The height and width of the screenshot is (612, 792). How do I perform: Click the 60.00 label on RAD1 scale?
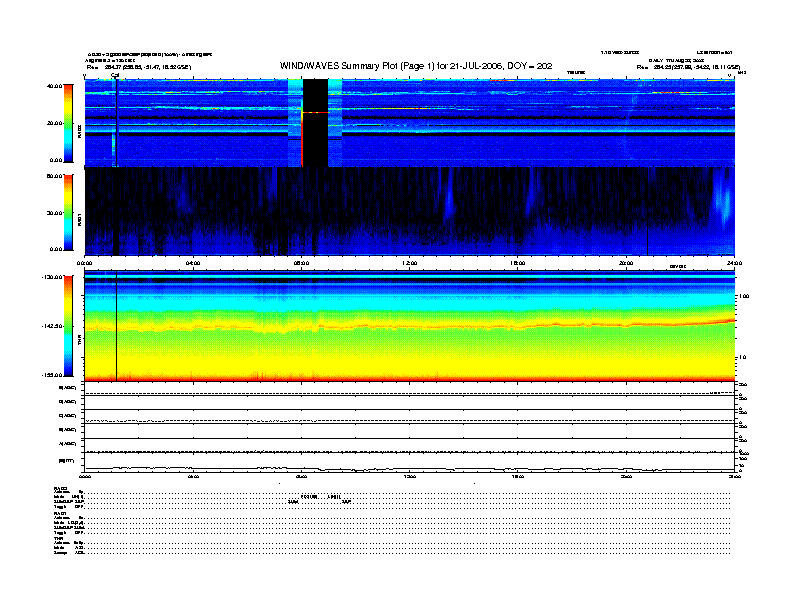[x=54, y=176]
